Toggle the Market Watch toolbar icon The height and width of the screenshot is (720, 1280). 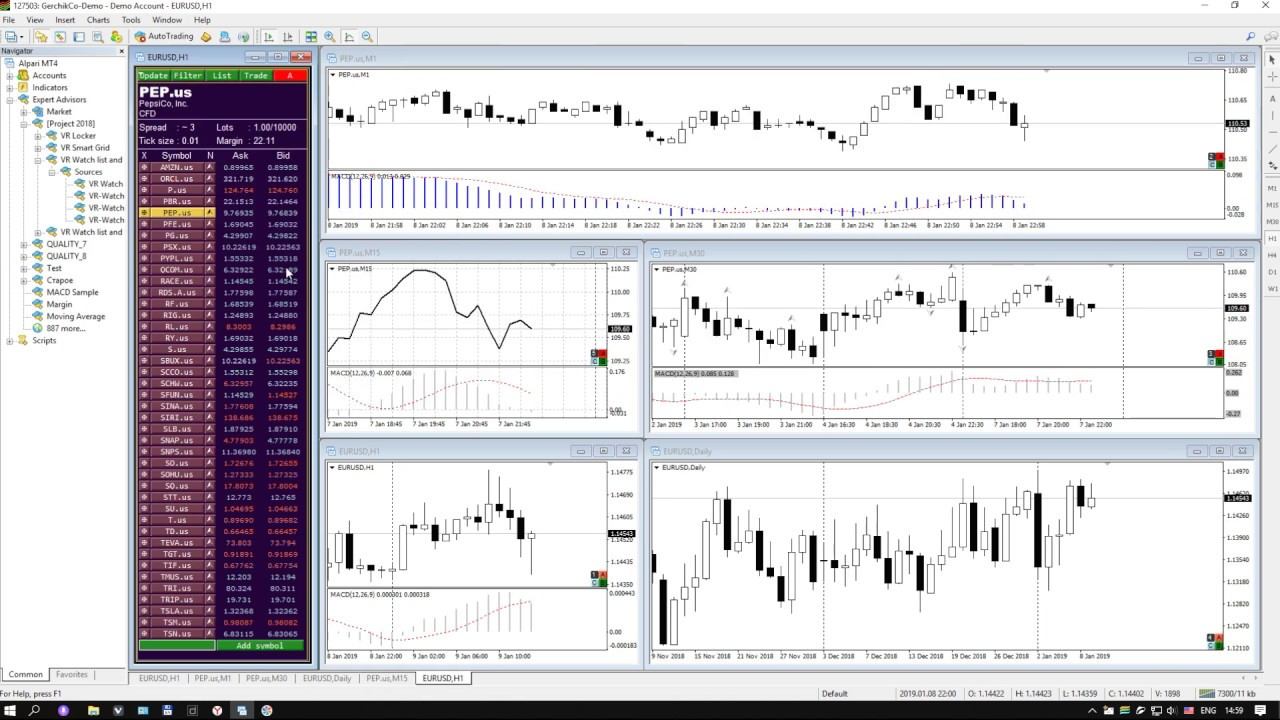click(60, 37)
